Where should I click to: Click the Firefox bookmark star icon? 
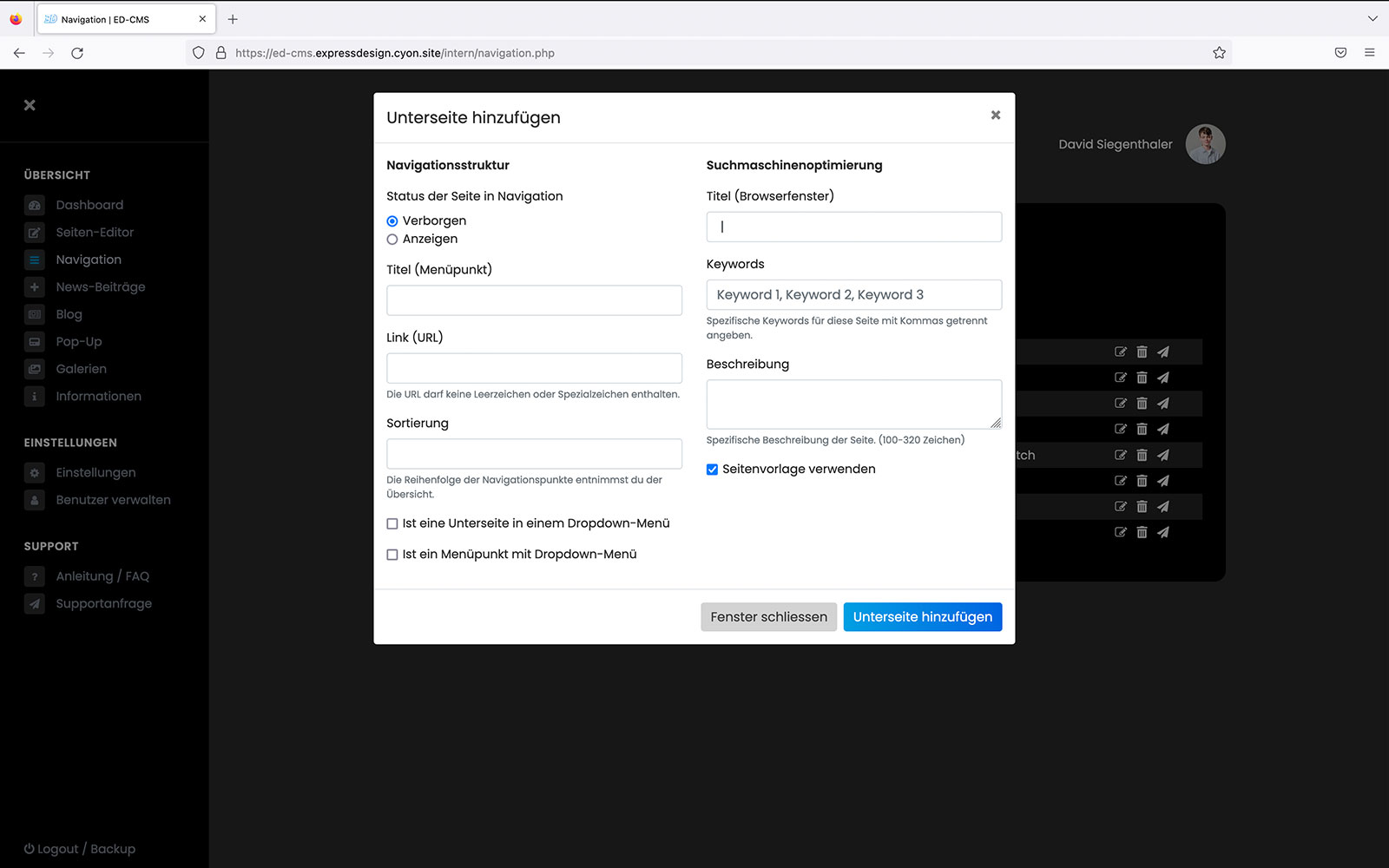[1219, 53]
